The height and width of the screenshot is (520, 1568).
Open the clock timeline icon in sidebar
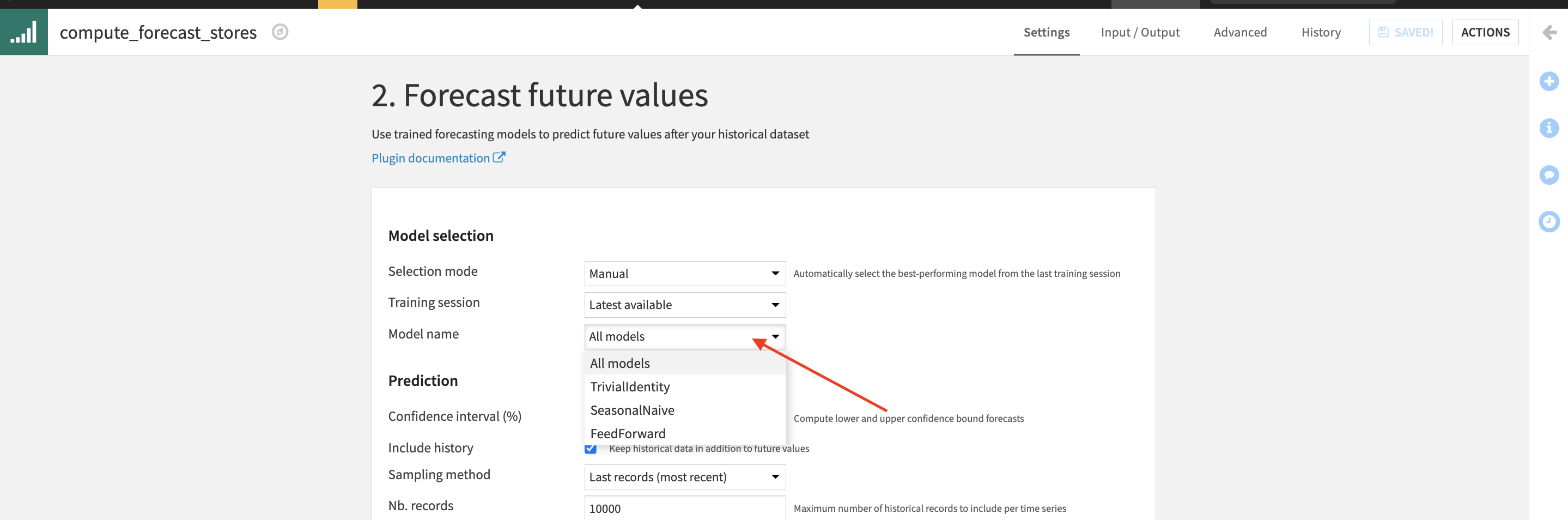1549,222
